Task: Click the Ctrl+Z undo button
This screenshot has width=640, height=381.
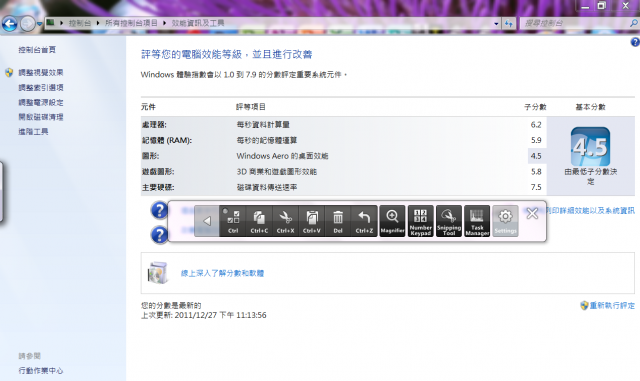Action: [x=364, y=221]
